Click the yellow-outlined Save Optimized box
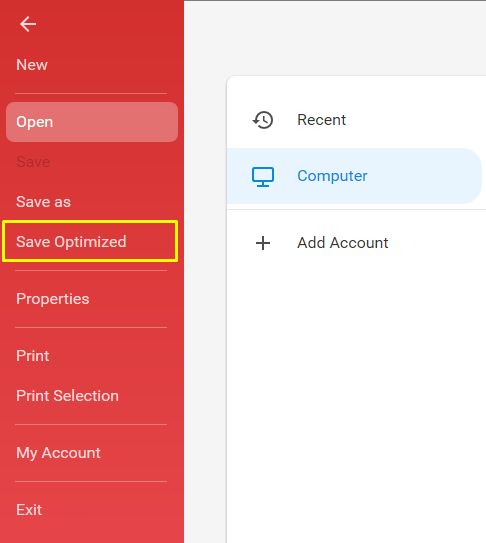This screenshot has width=486, height=543. [x=90, y=241]
